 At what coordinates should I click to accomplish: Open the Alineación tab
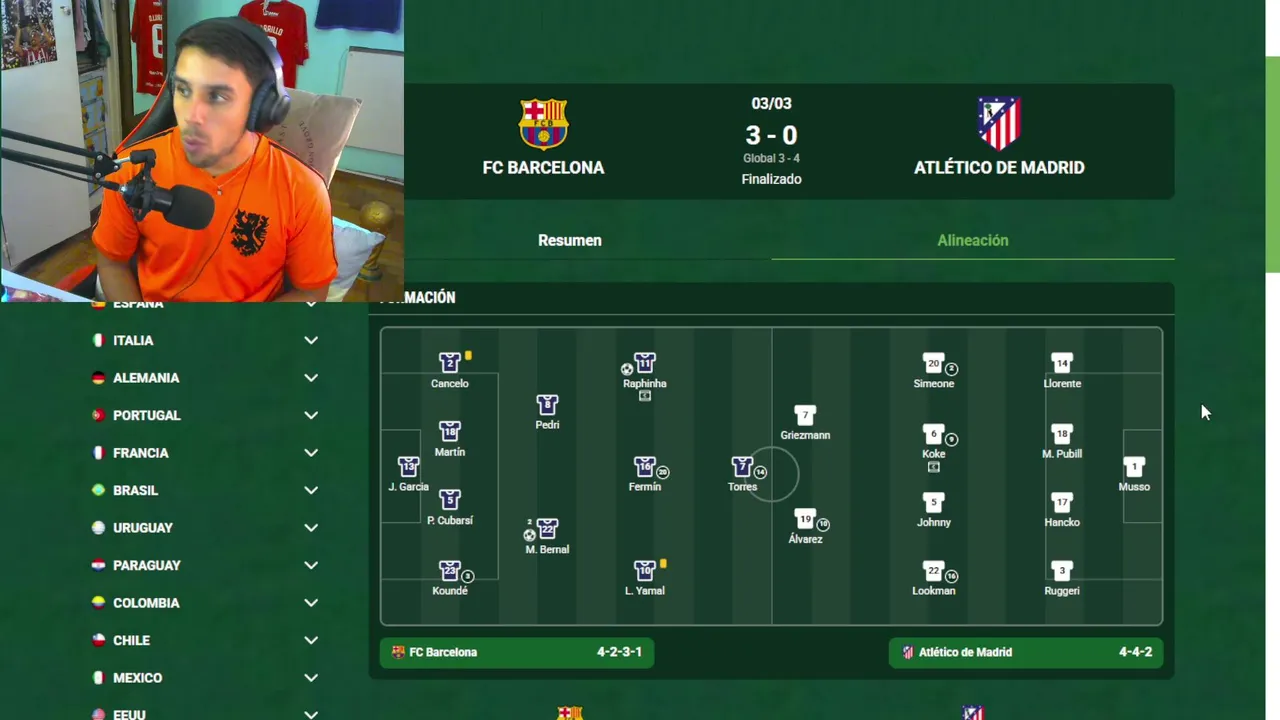[973, 240]
